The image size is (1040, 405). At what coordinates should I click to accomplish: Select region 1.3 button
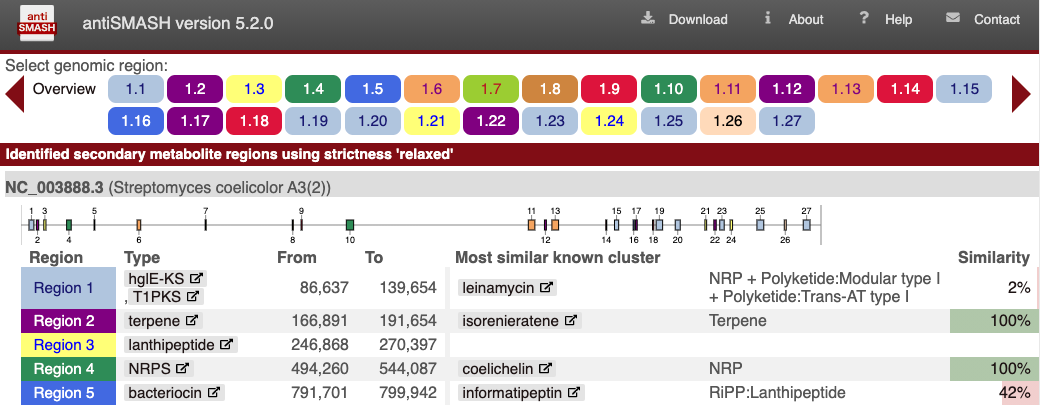[x=254, y=89]
